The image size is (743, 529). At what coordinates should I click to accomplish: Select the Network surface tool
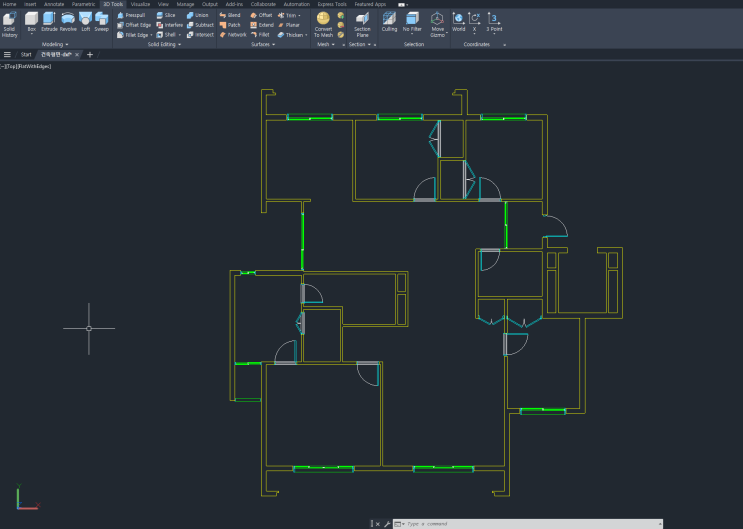pos(233,35)
